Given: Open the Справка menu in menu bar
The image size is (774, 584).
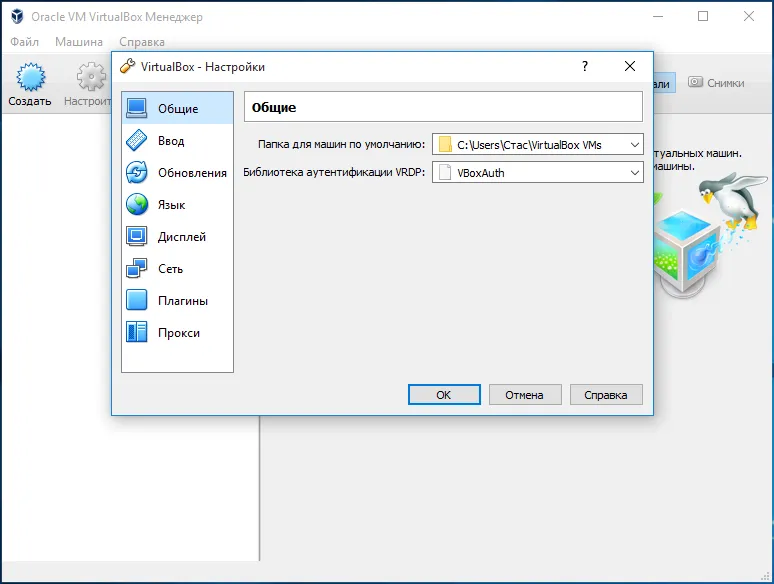Looking at the screenshot, I should coord(142,42).
